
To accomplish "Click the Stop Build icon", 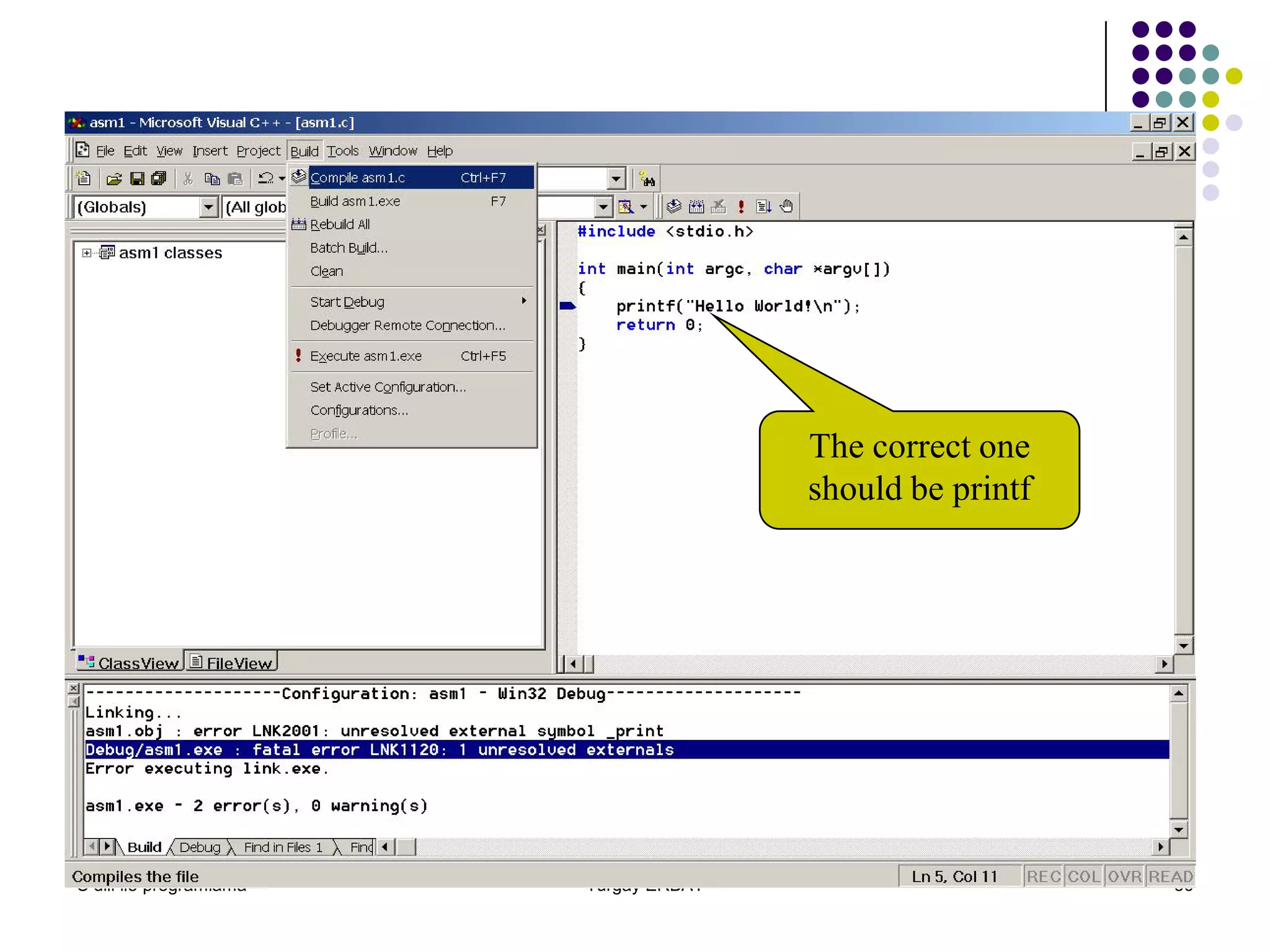I will coord(719,206).
